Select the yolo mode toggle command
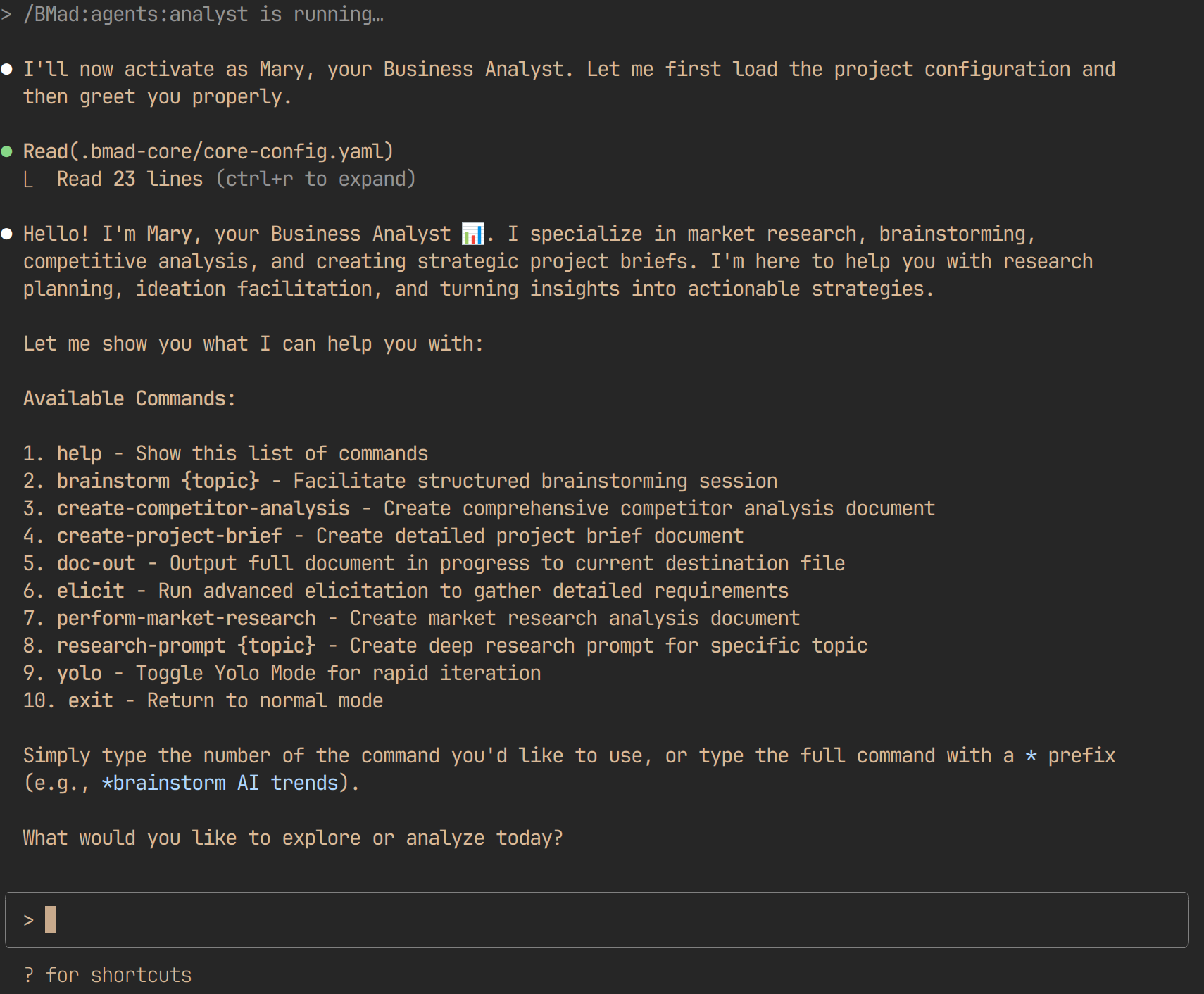The height and width of the screenshot is (994, 1204). [79, 673]
